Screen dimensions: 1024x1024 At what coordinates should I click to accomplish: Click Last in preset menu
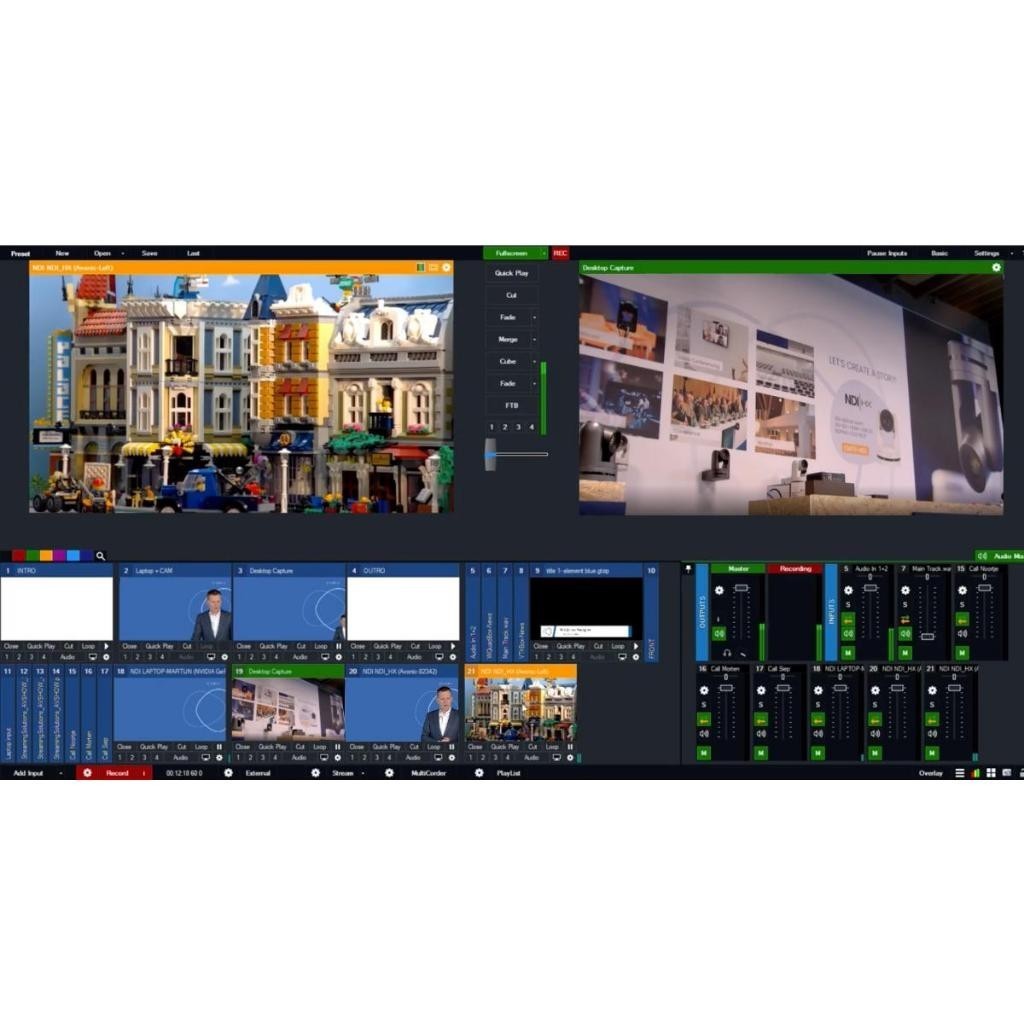pos(193,253)
